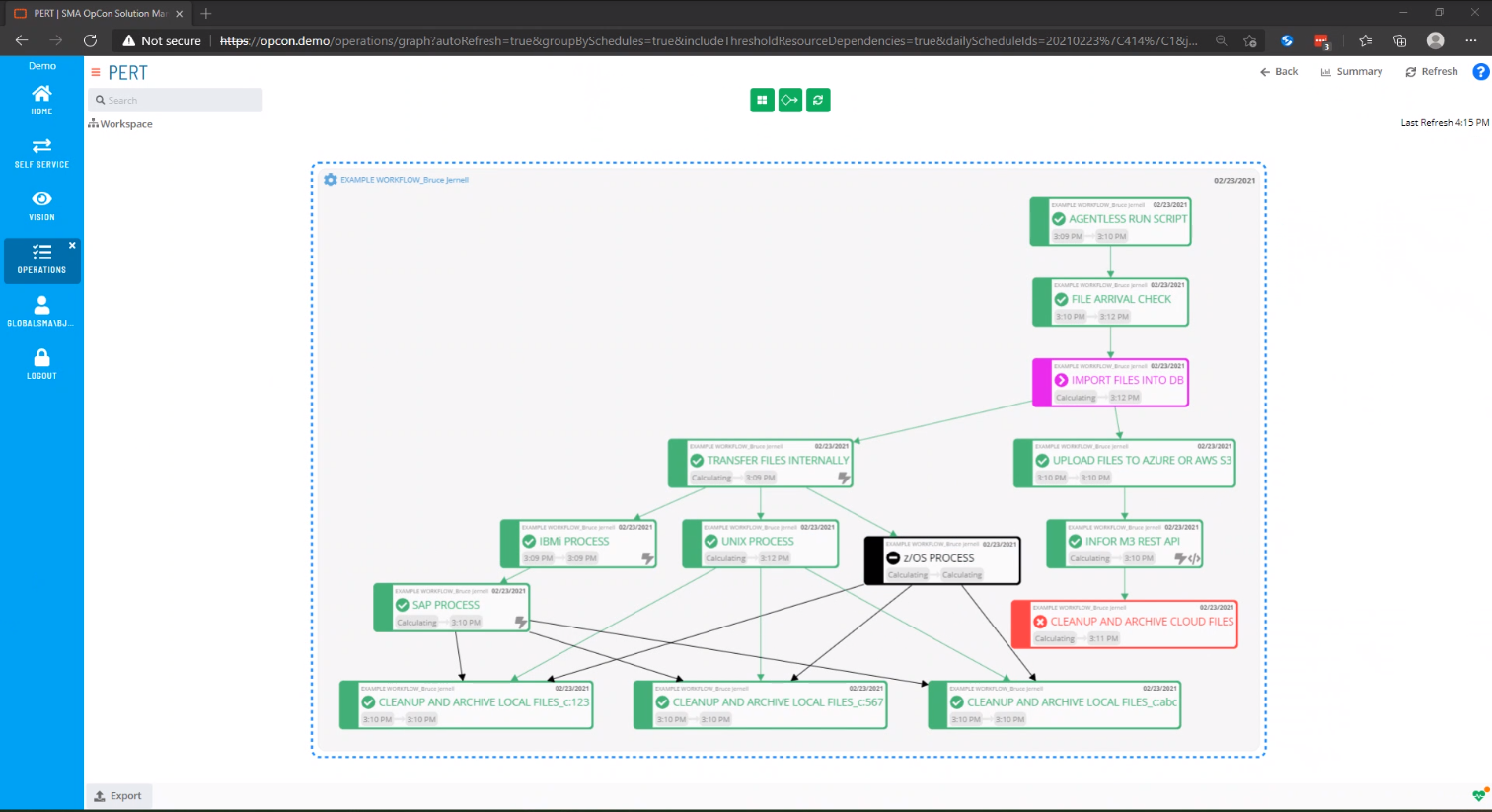Click into the Search field
The width and height of the screenshot is (1492, 812).
[176, 100]
